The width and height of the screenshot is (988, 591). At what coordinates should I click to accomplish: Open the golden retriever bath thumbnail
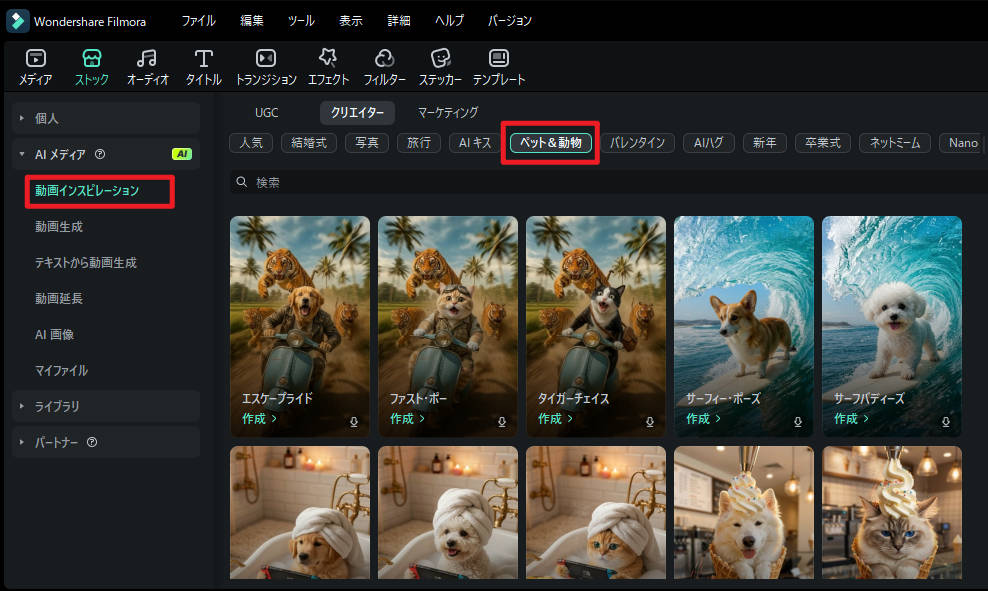point(300,513)
